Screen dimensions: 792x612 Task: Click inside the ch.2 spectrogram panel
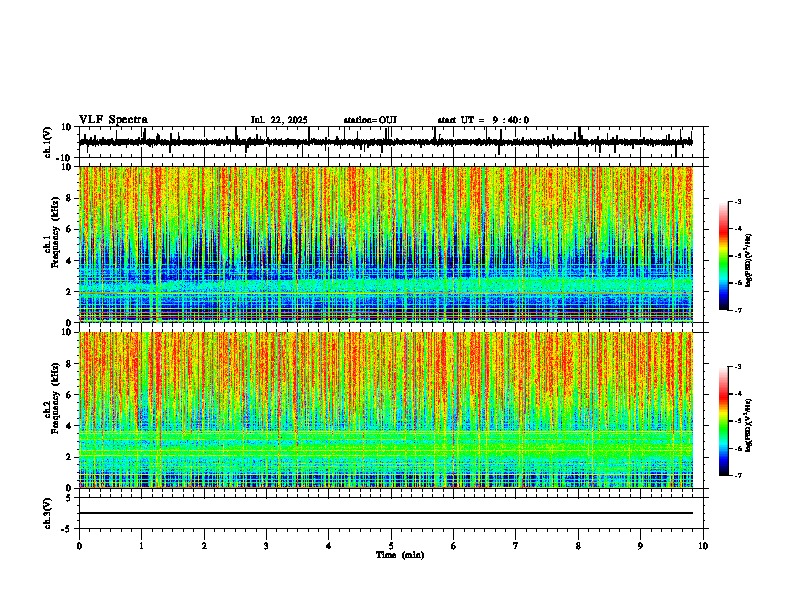point(385,410)
